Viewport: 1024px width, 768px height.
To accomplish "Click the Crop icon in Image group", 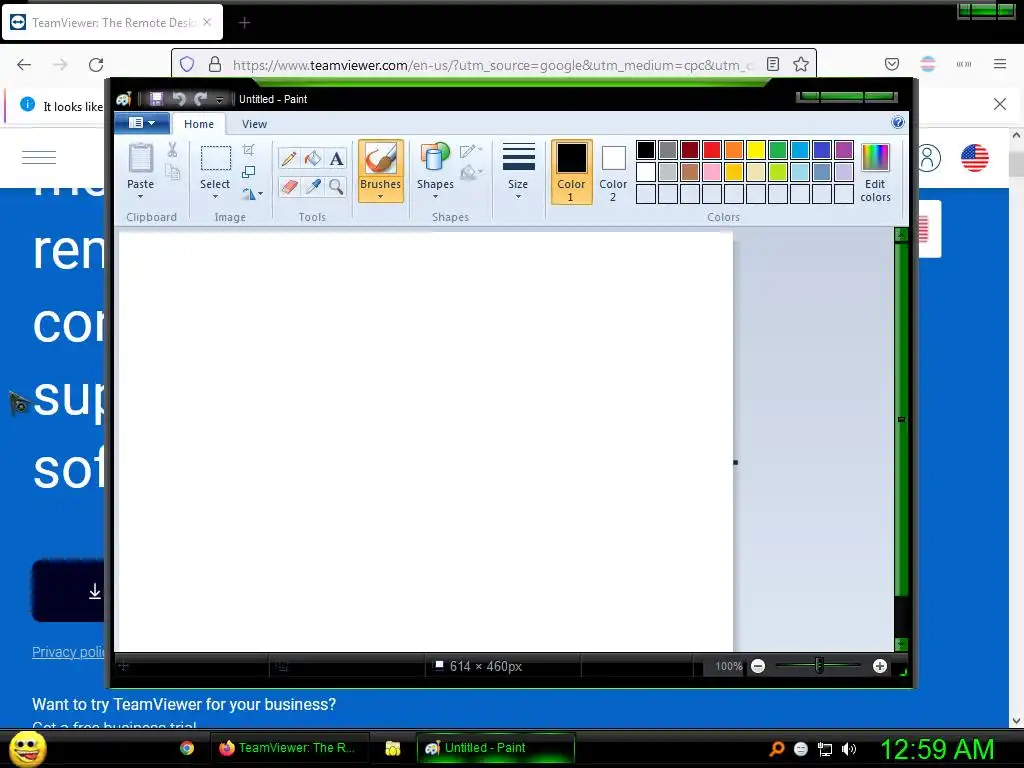I will click(x=249, y=150).
